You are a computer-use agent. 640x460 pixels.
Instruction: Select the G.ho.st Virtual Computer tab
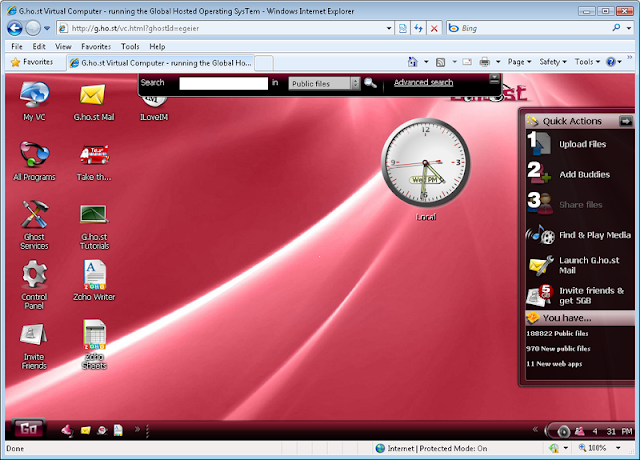pos(161,63)
